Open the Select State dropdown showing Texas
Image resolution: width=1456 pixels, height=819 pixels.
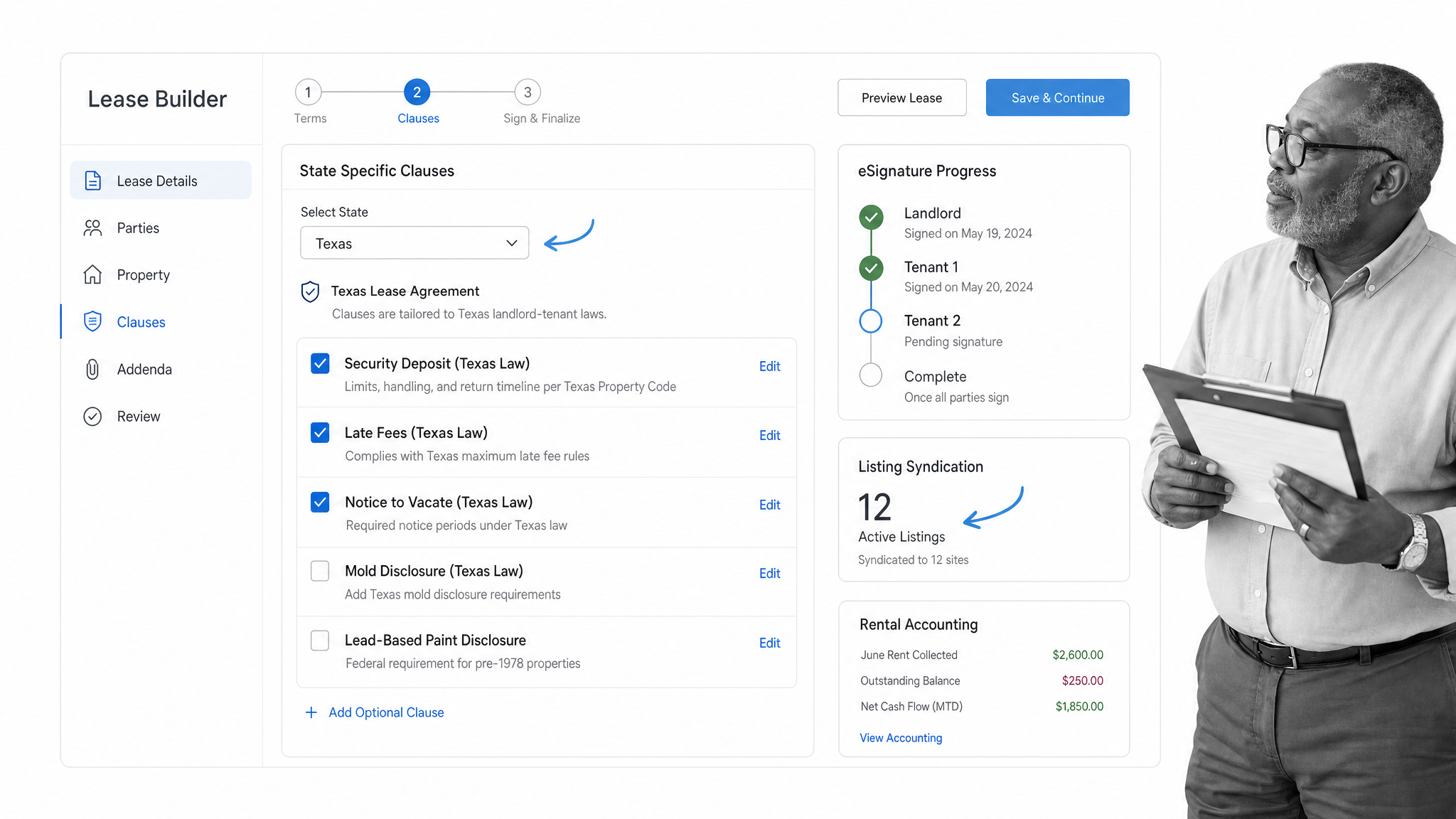click(x=414, y=243)
